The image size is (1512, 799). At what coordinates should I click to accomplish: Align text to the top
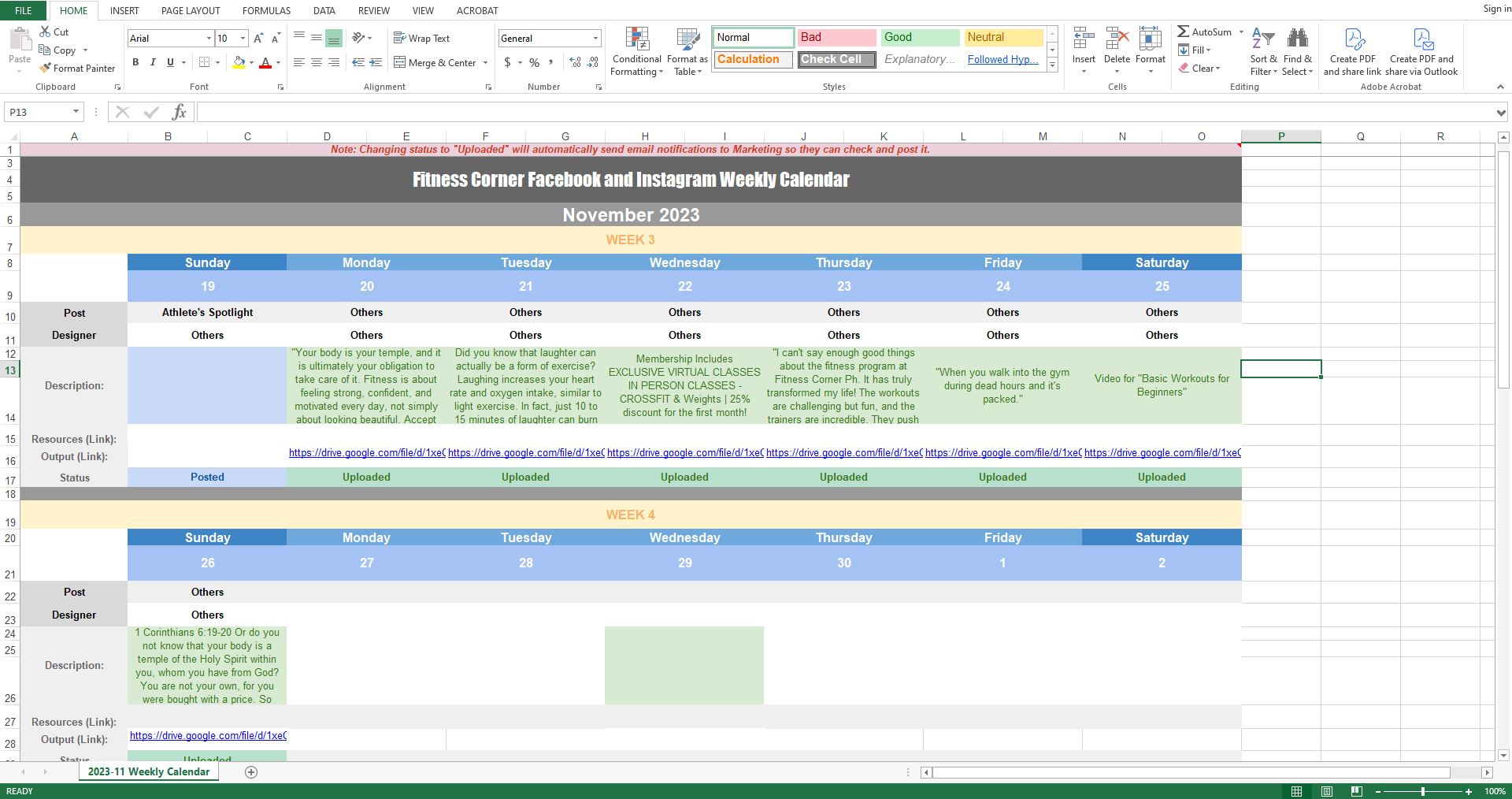(x=299, y=38)
